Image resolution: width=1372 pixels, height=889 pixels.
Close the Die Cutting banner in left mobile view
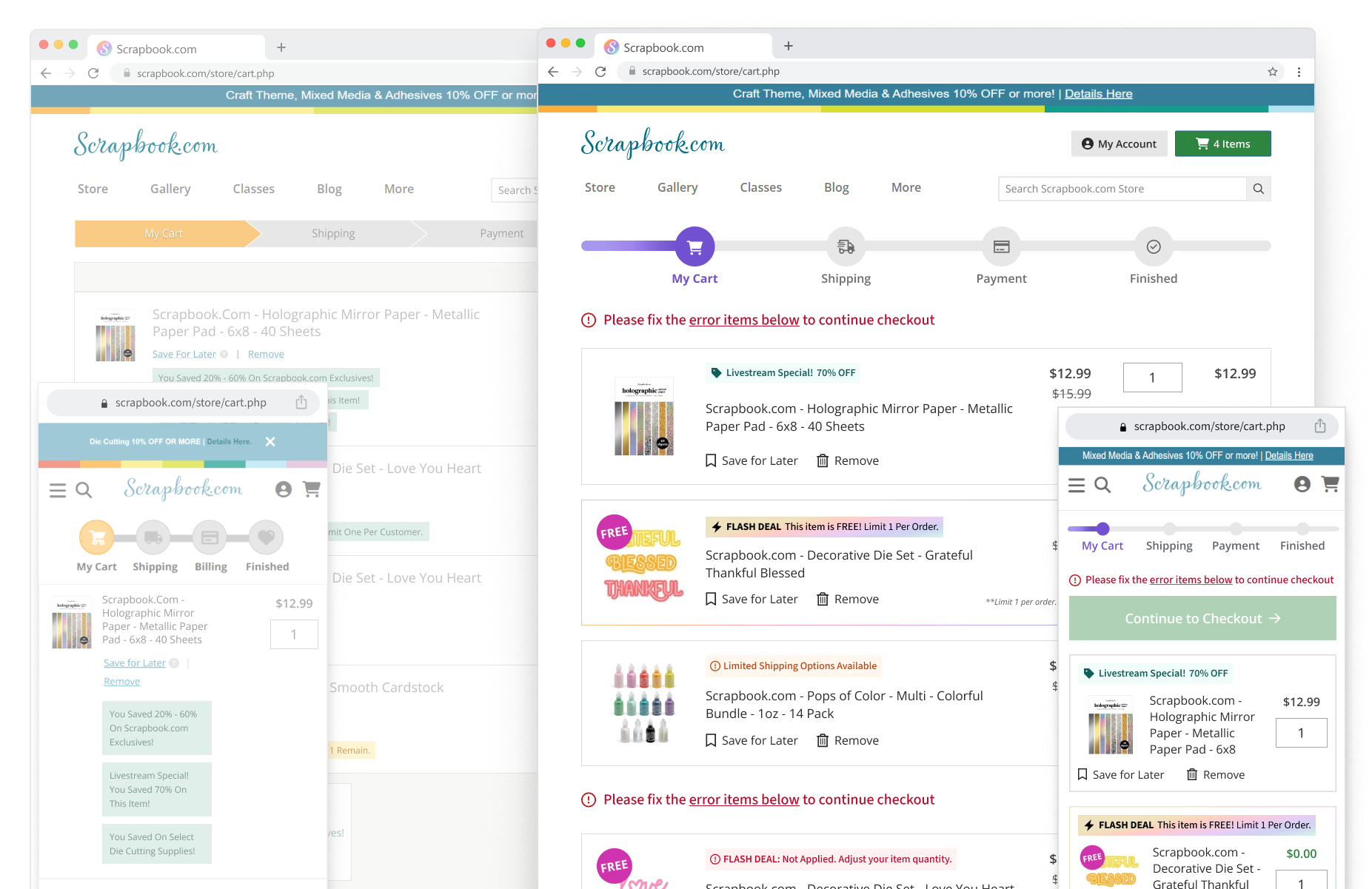click(x=270, y=441)
